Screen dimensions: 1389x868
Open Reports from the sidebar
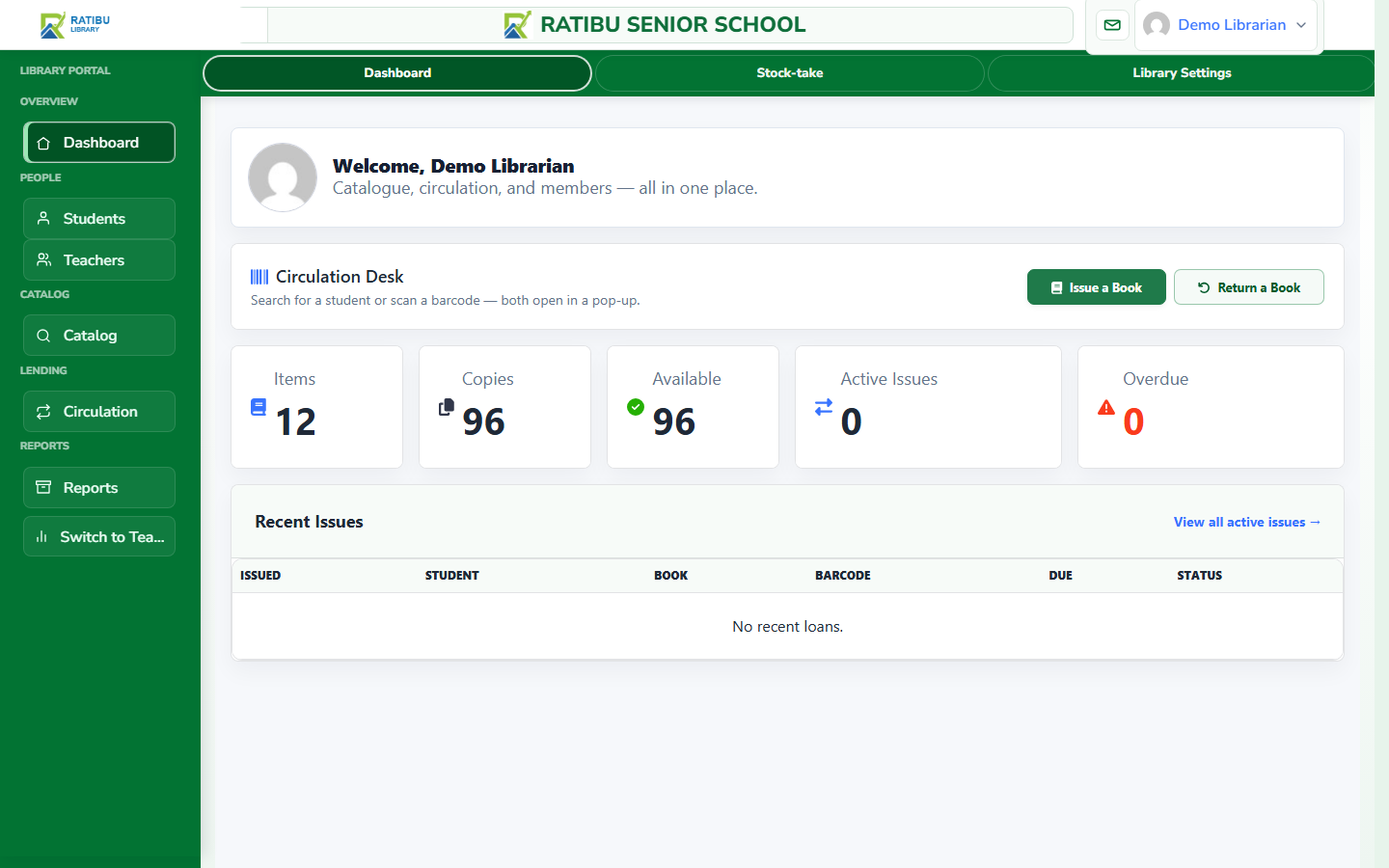pyautogui.click(x=99, y=488)
